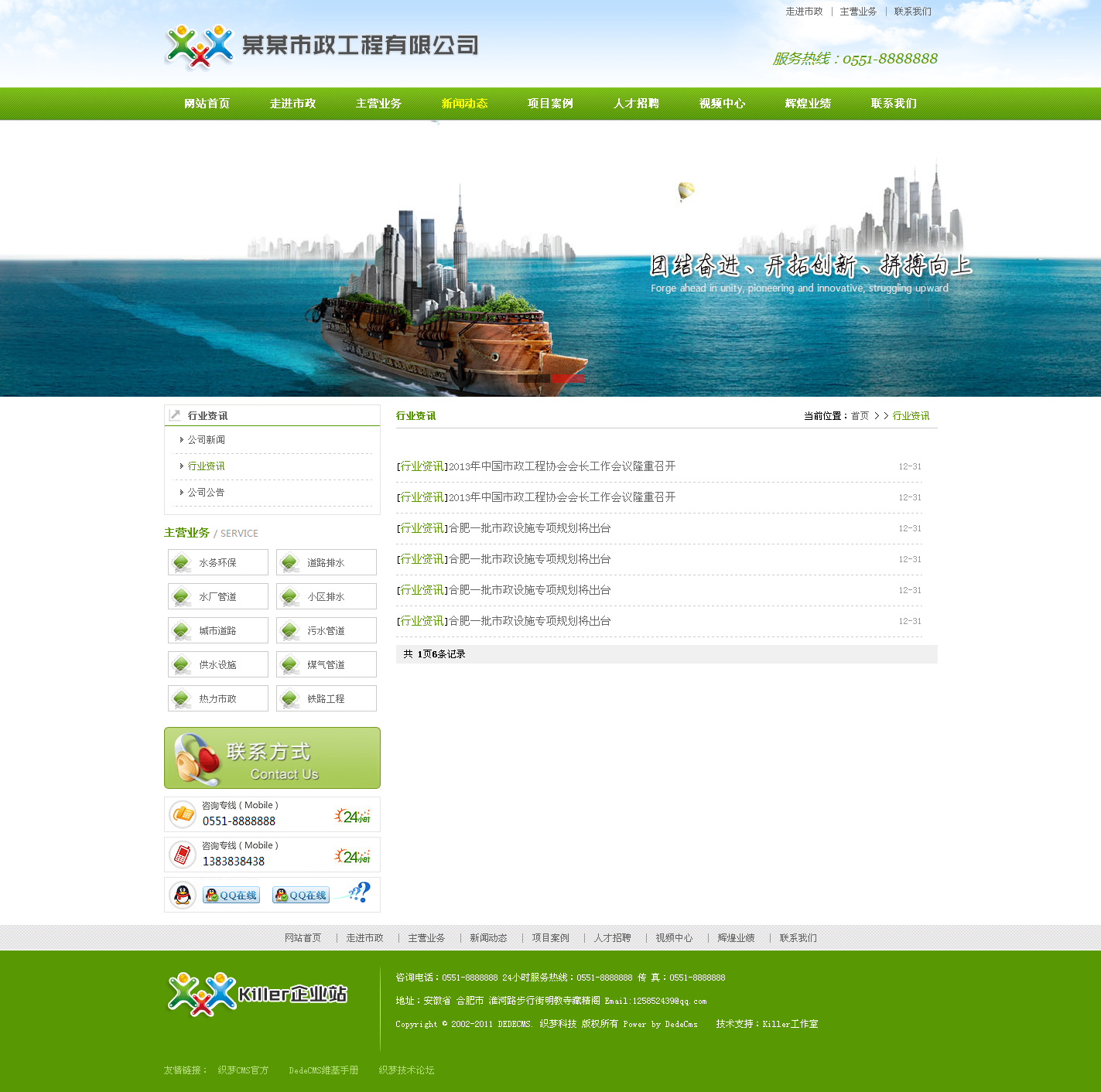Click the first QQ在线 chat button
The width and height of the screenshot is (1101, 1092).
tap(231, 895)
